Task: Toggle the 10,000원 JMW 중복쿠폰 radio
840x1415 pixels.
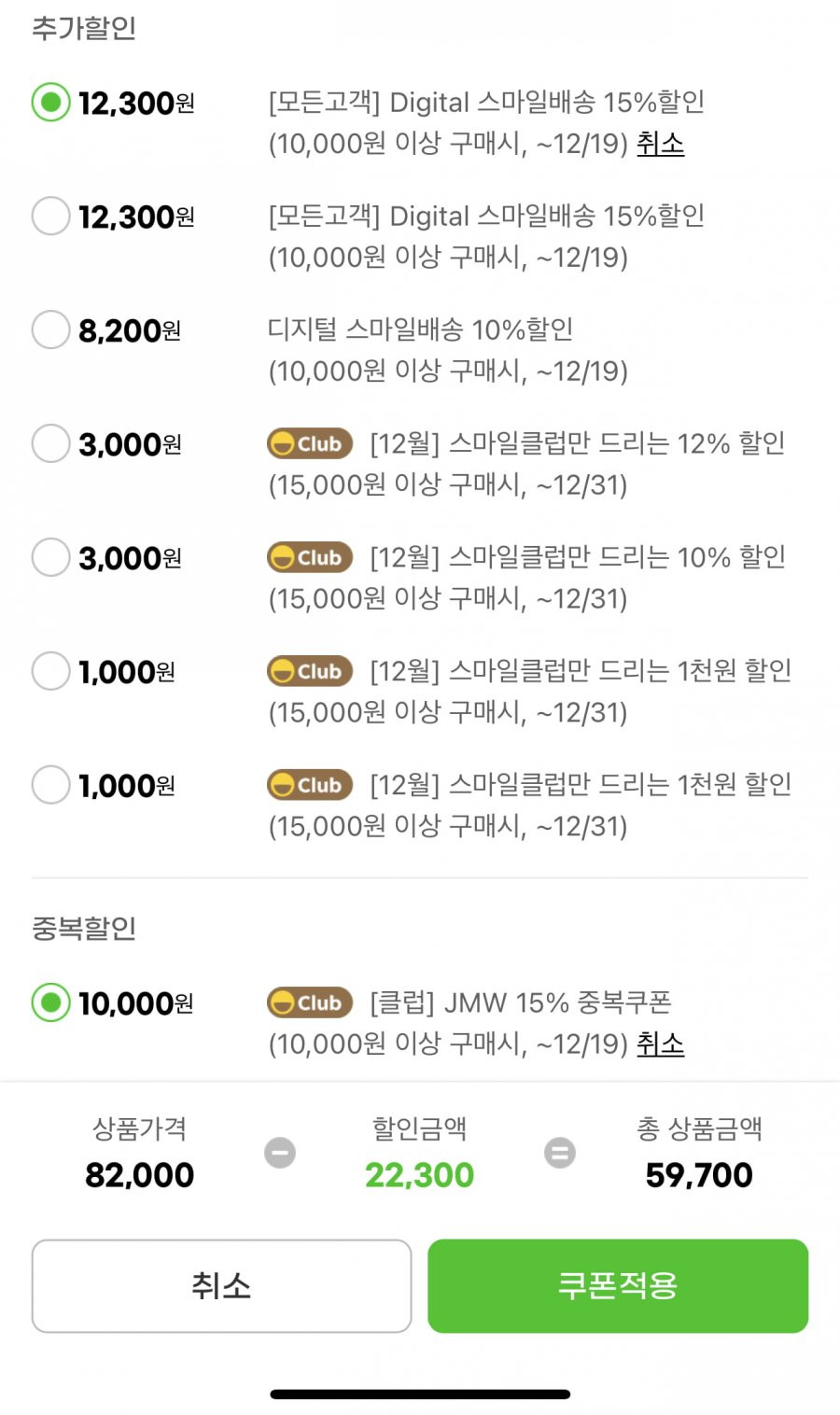Action: click(50, 1002)
